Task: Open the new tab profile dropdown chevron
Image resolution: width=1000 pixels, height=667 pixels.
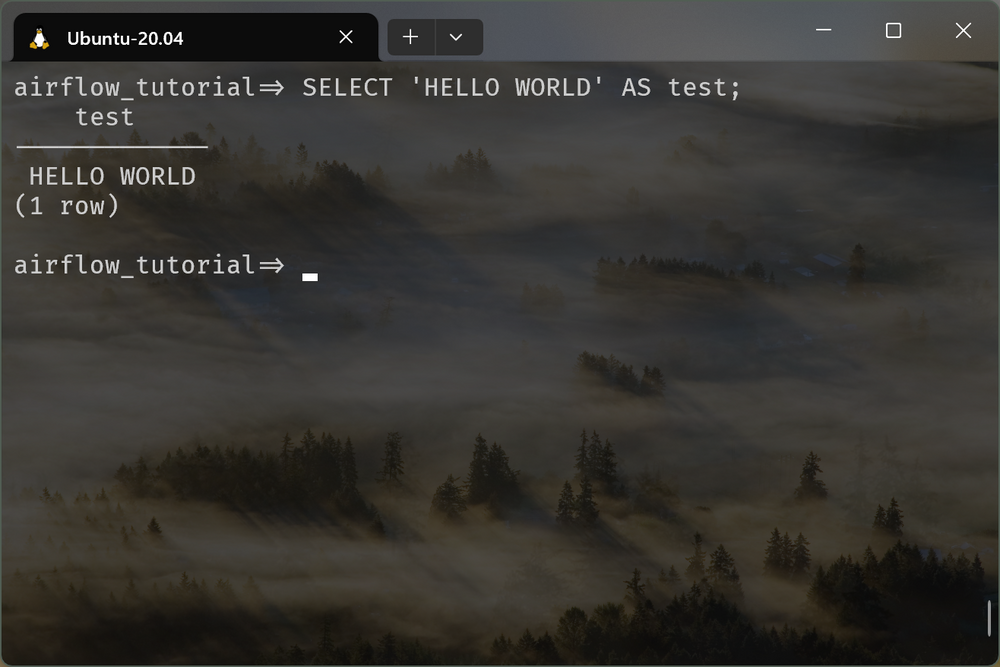Action: (x=457, y=36)
